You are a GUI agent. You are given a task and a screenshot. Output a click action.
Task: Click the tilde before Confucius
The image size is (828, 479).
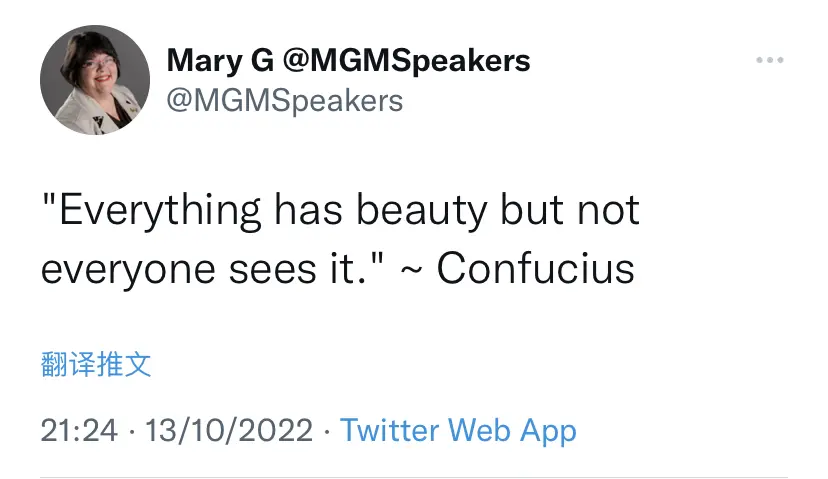(410, 269)
